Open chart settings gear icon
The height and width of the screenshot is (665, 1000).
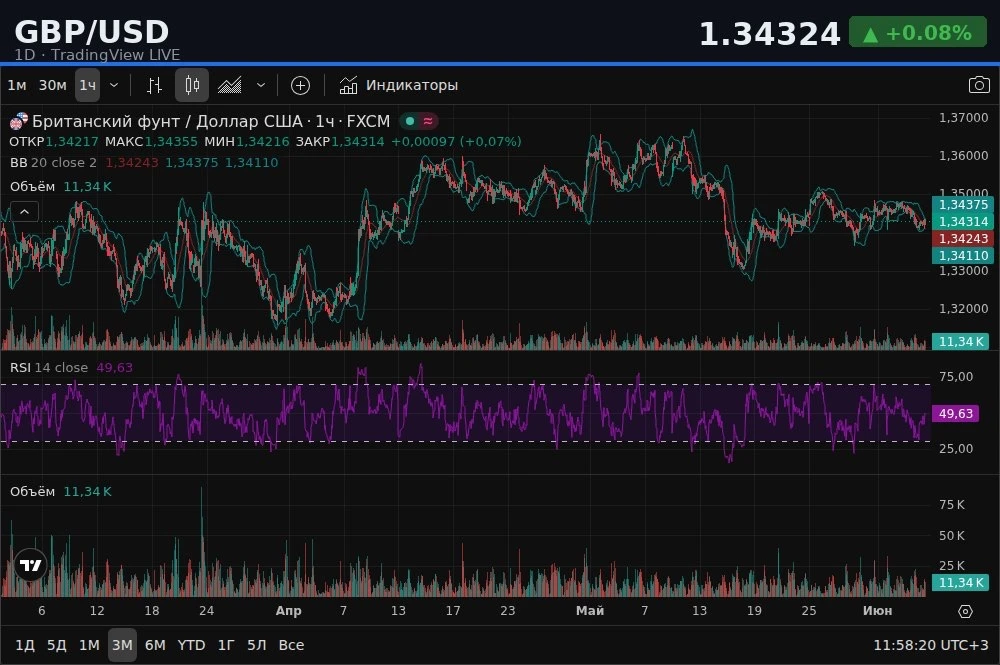(x=966, y=611)
